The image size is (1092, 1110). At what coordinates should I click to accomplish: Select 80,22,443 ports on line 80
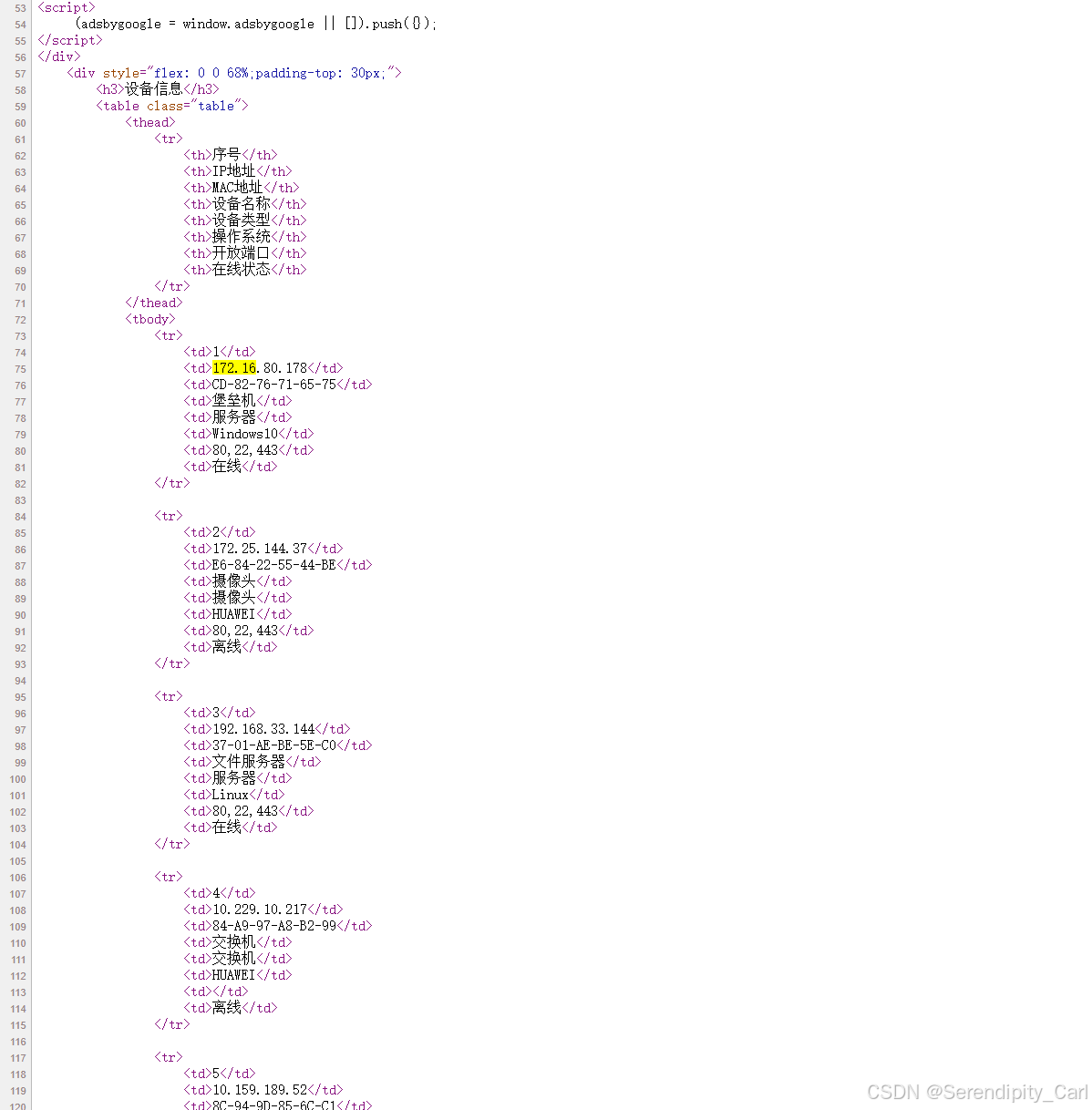click(x=245, y=450)
